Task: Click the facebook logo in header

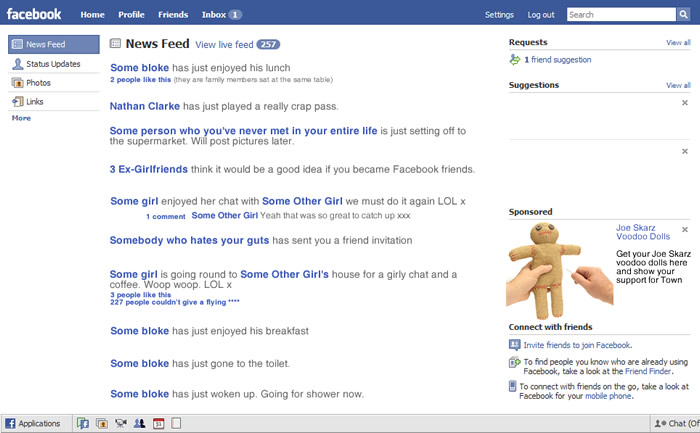Action: 34,14
